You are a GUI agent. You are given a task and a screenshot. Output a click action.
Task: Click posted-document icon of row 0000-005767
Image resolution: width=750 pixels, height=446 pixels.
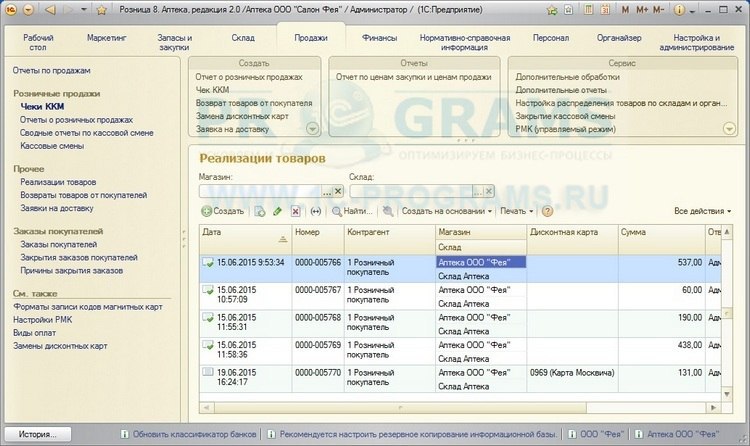[x=208, y=290]
